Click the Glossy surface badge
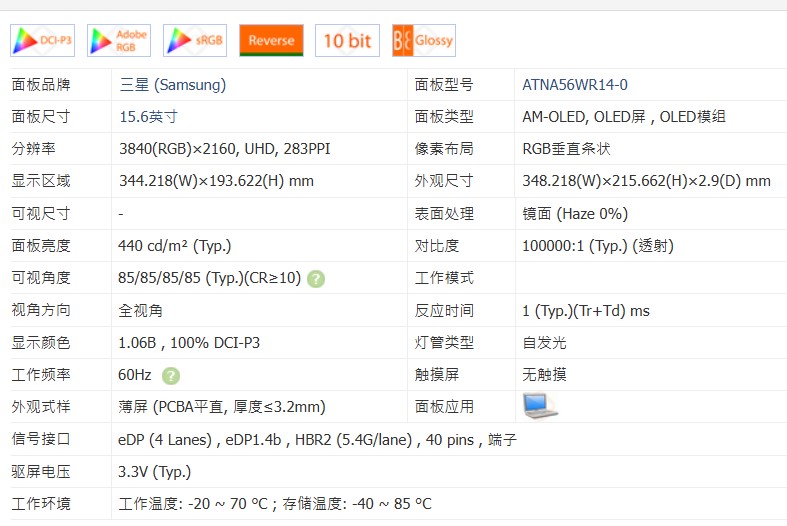787x526 pixels. (423, 40)
